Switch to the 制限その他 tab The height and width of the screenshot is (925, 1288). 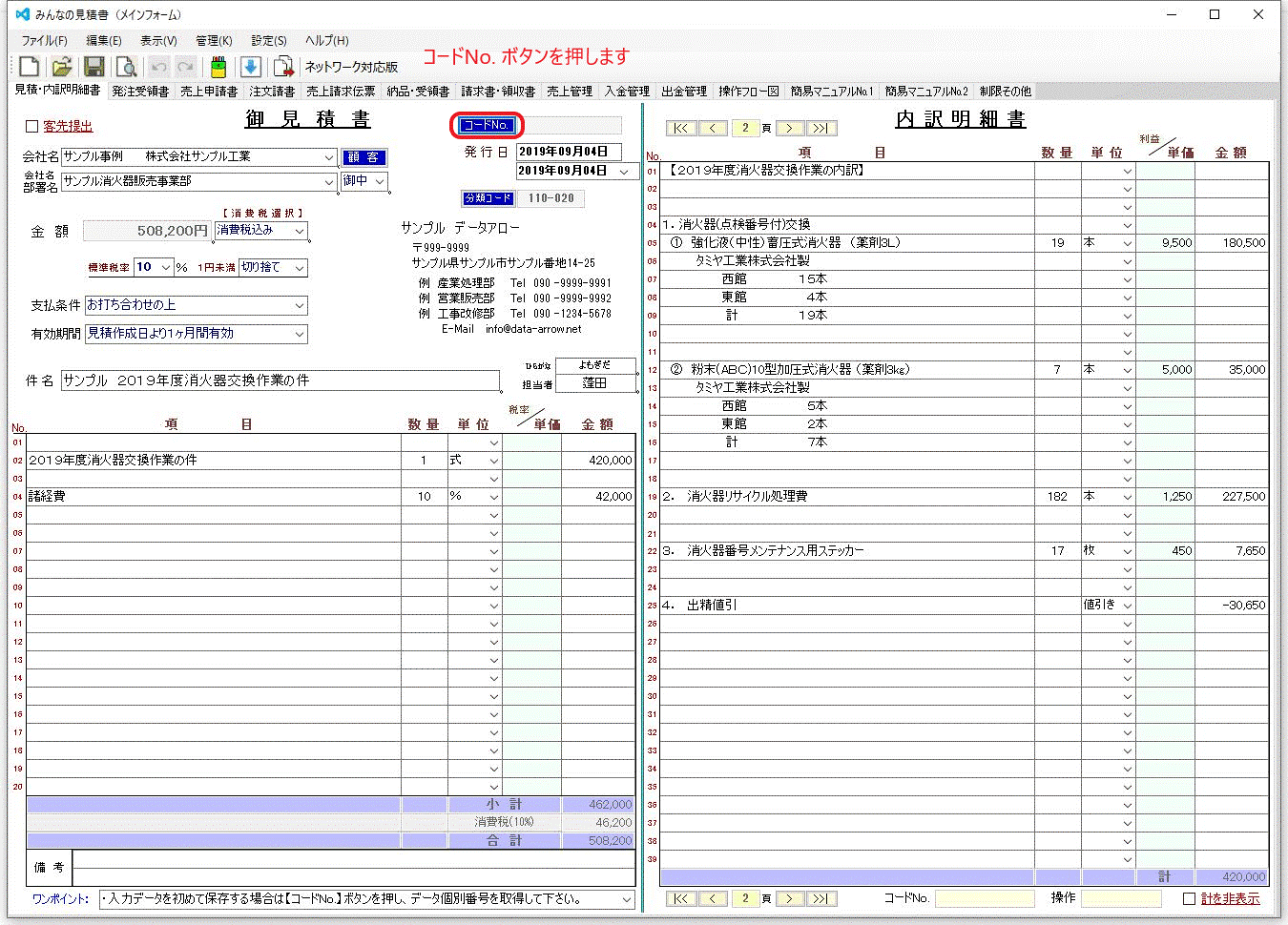click(x=1006, y=92)
